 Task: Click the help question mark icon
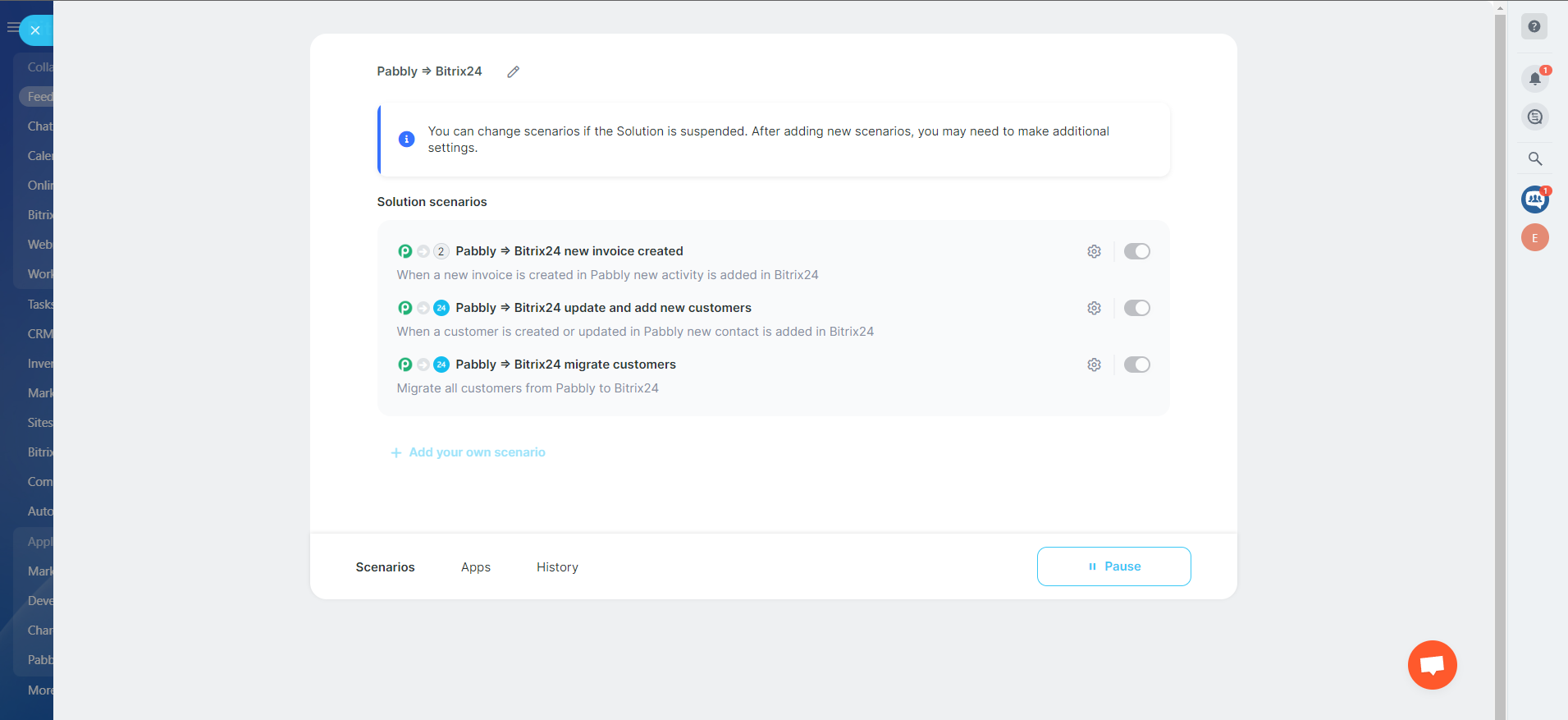click(x=1534, y=27)
